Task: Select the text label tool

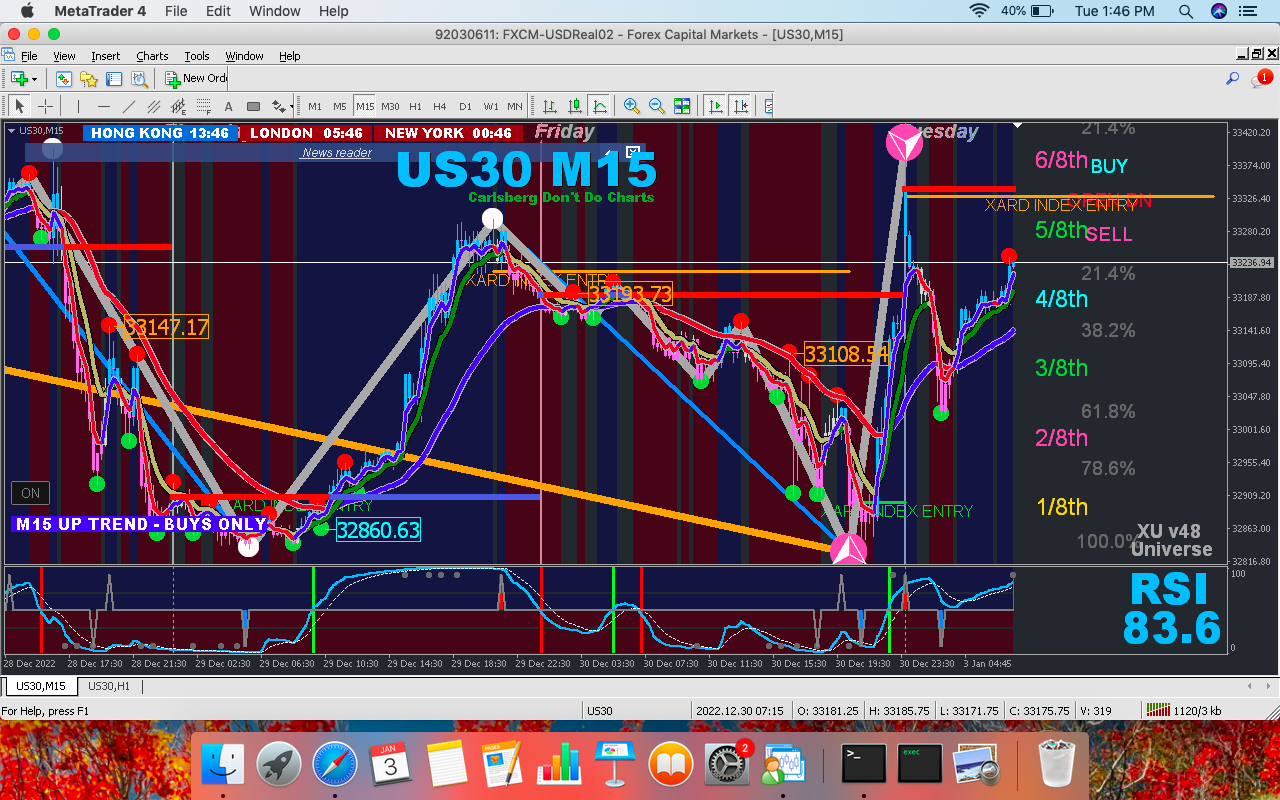Action: 228,106
